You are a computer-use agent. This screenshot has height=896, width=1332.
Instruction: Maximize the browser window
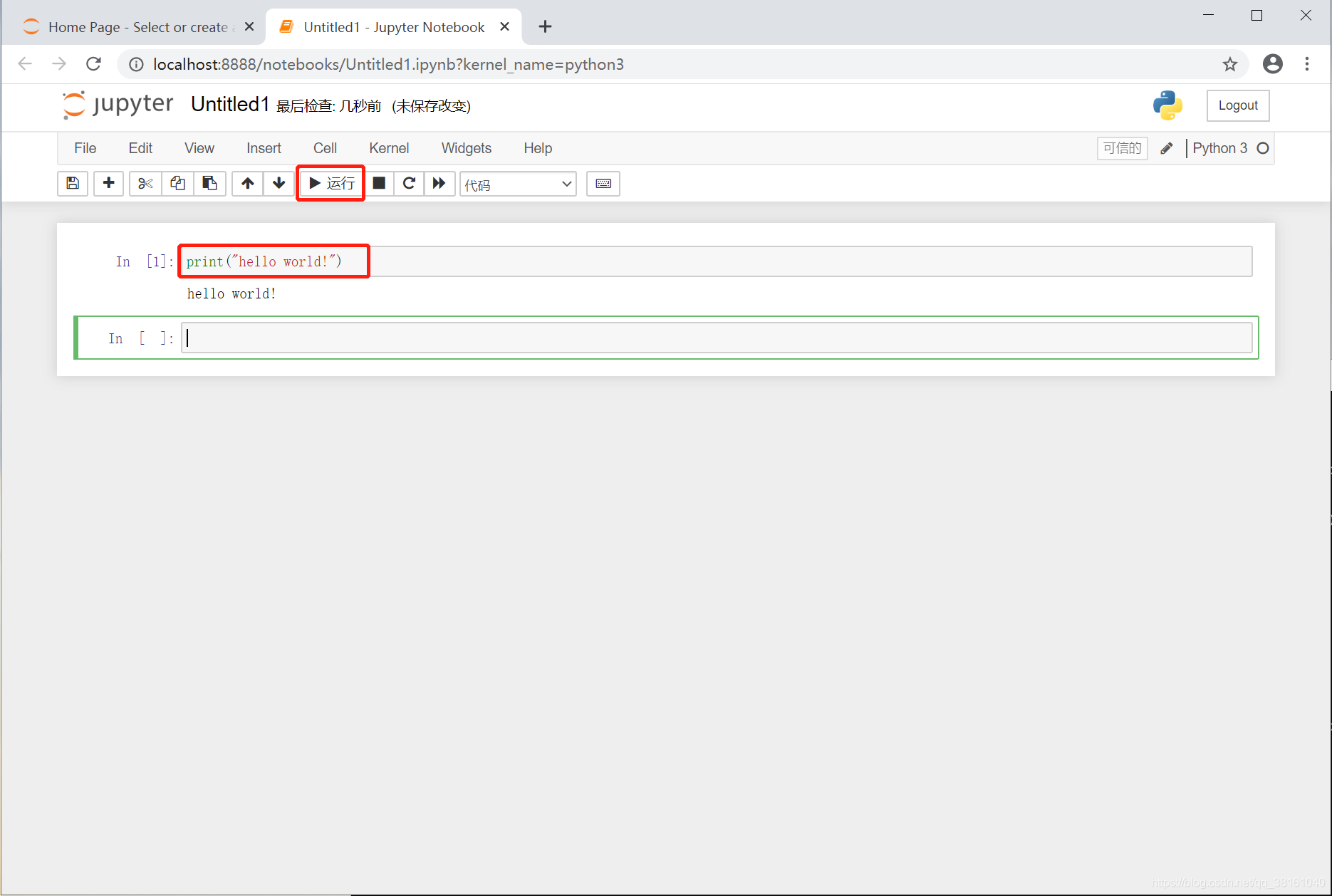point(1257,15)
